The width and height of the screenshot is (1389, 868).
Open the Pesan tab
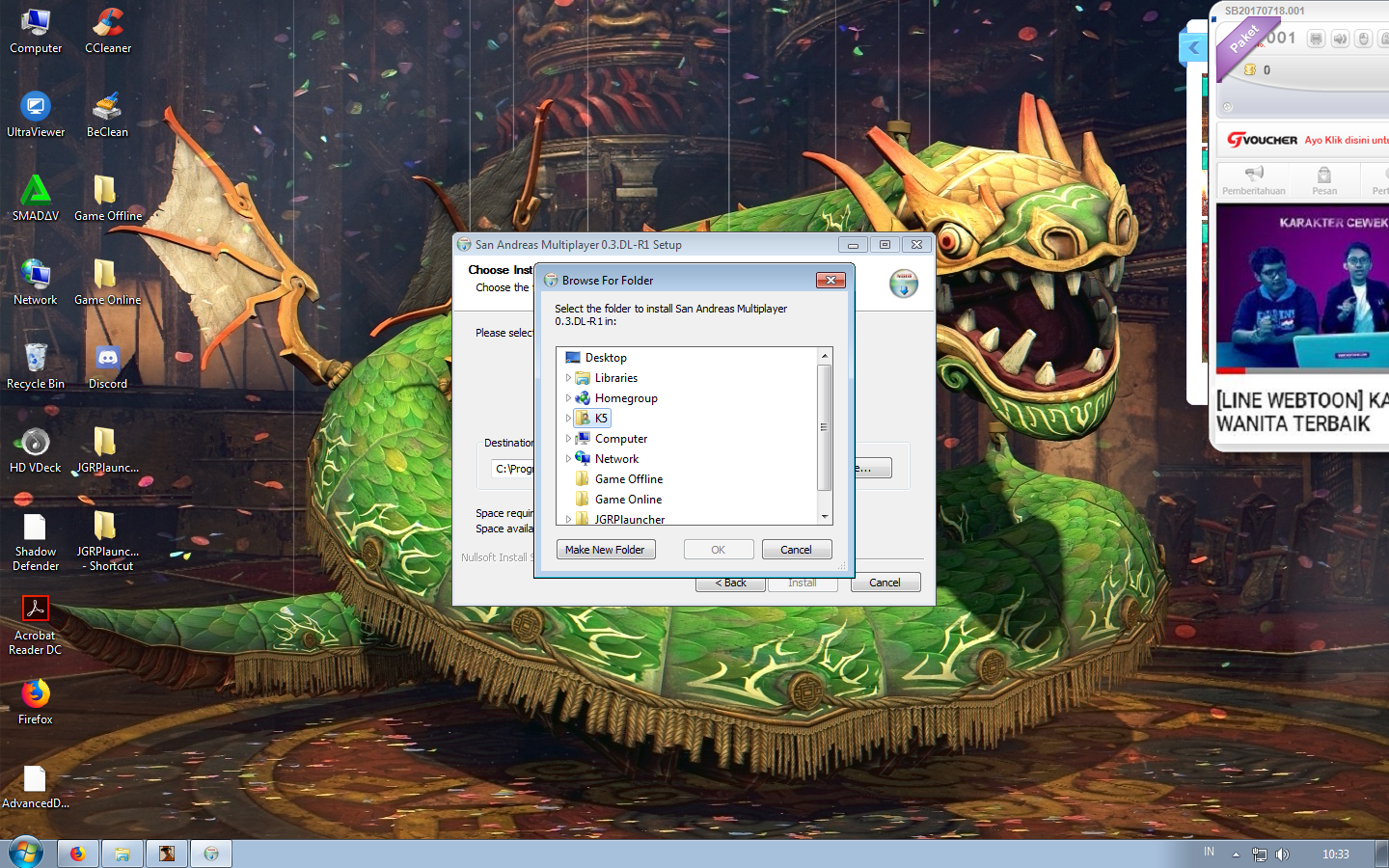coord(1324,180)
